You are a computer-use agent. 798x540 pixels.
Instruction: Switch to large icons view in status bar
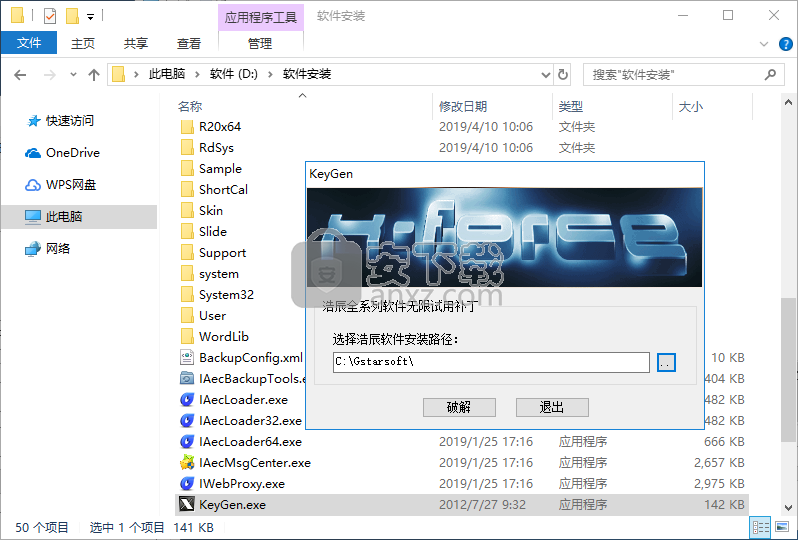pyautogui.click(x=781, y=527)
